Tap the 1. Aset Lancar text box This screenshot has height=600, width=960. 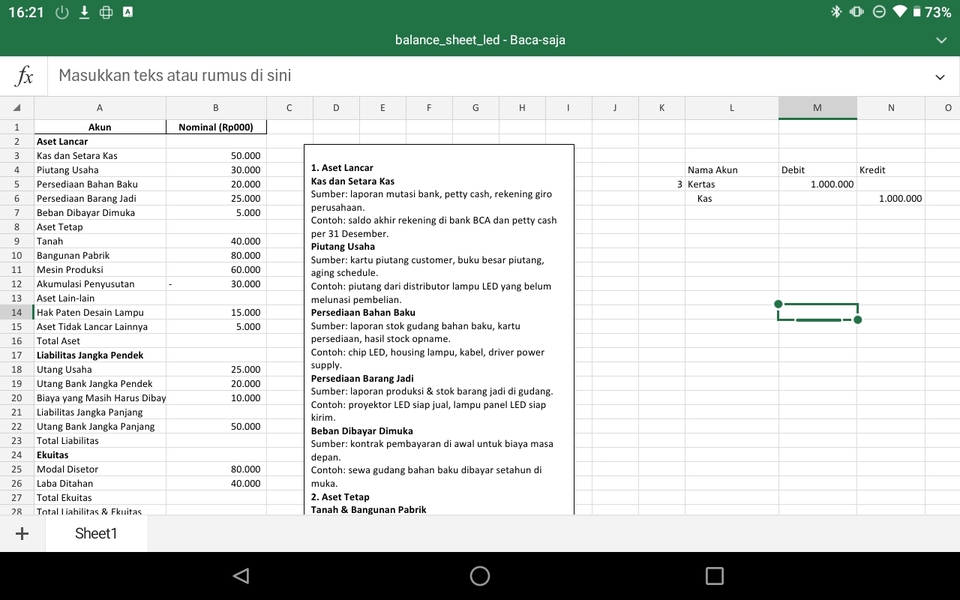[439, 330]
